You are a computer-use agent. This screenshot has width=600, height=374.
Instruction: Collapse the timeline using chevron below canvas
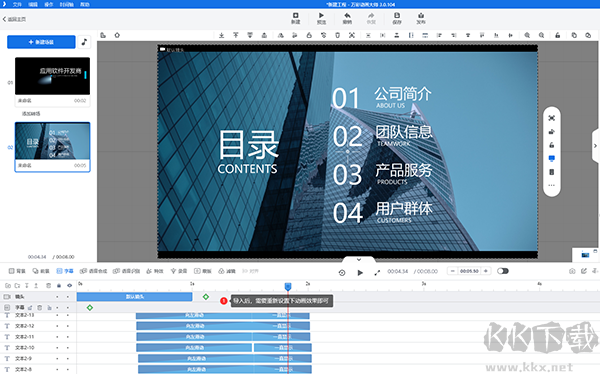coord(359,260)
